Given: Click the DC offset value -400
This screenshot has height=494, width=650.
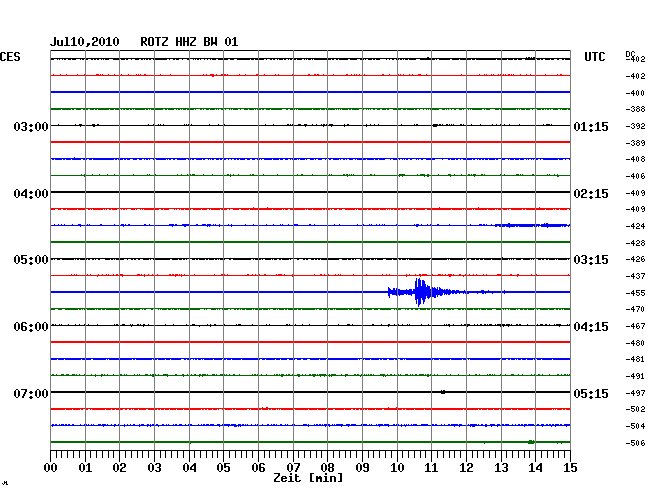Looking at the screenshot, I should [x=635, y=93].
